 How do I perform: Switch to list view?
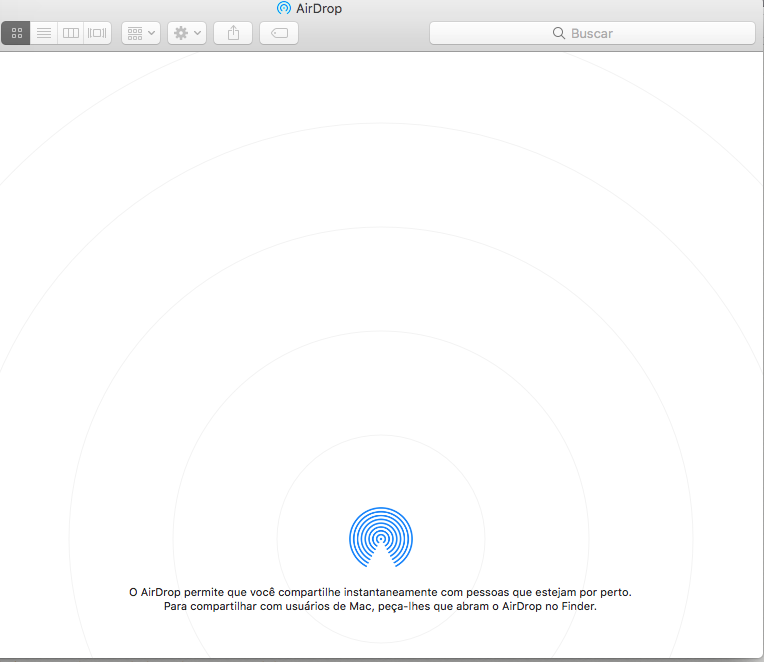[44, 33]
